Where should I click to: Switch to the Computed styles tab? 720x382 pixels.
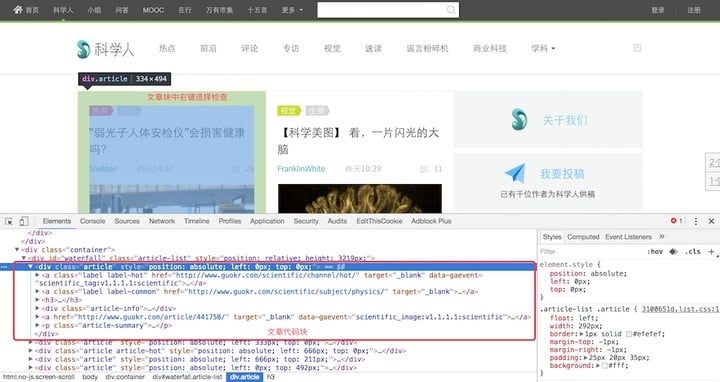tap(583, 237)
